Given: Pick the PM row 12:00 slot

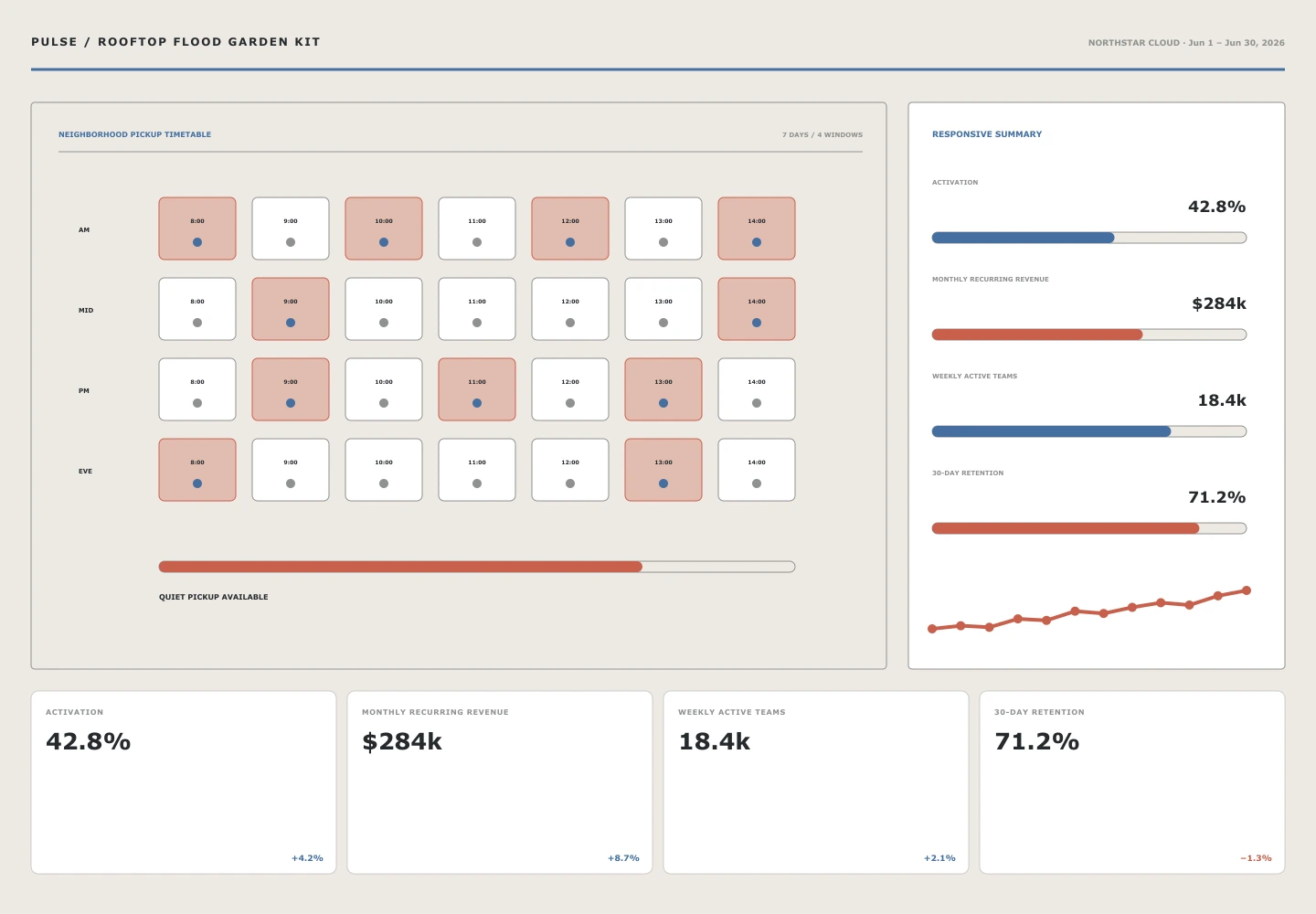Looking at the screenshot, I should pyautogui.click(x=570, y=389).
